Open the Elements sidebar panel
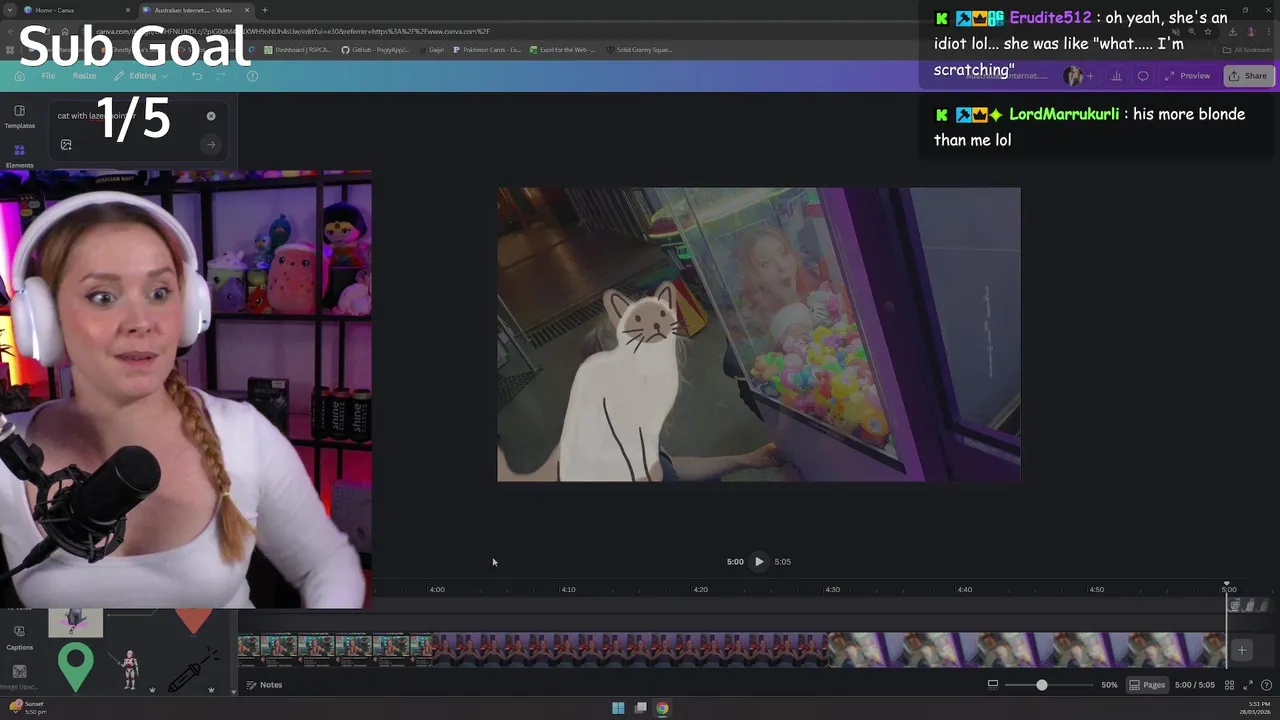 19,156
